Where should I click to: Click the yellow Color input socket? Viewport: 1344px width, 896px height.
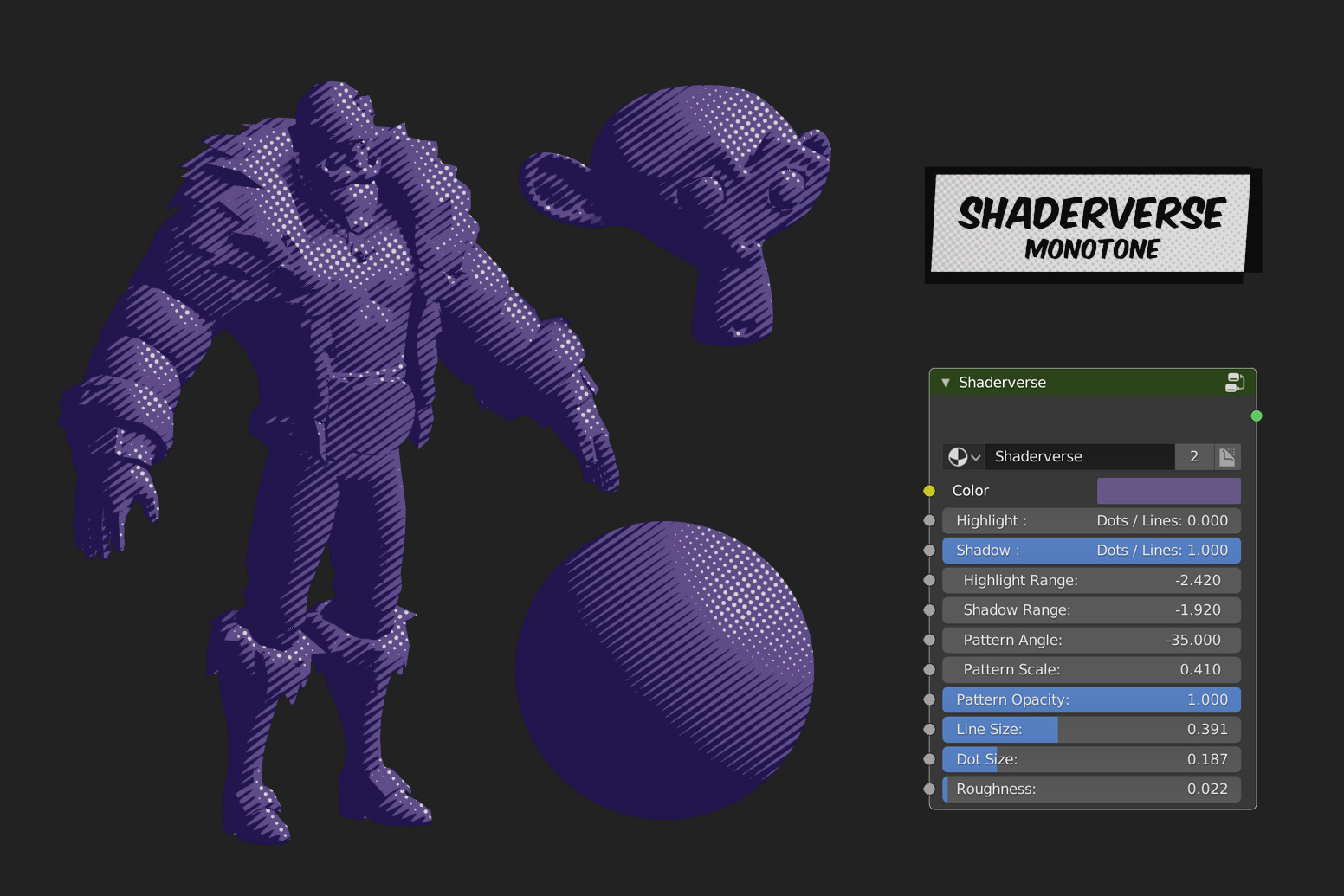click(929, 491)
